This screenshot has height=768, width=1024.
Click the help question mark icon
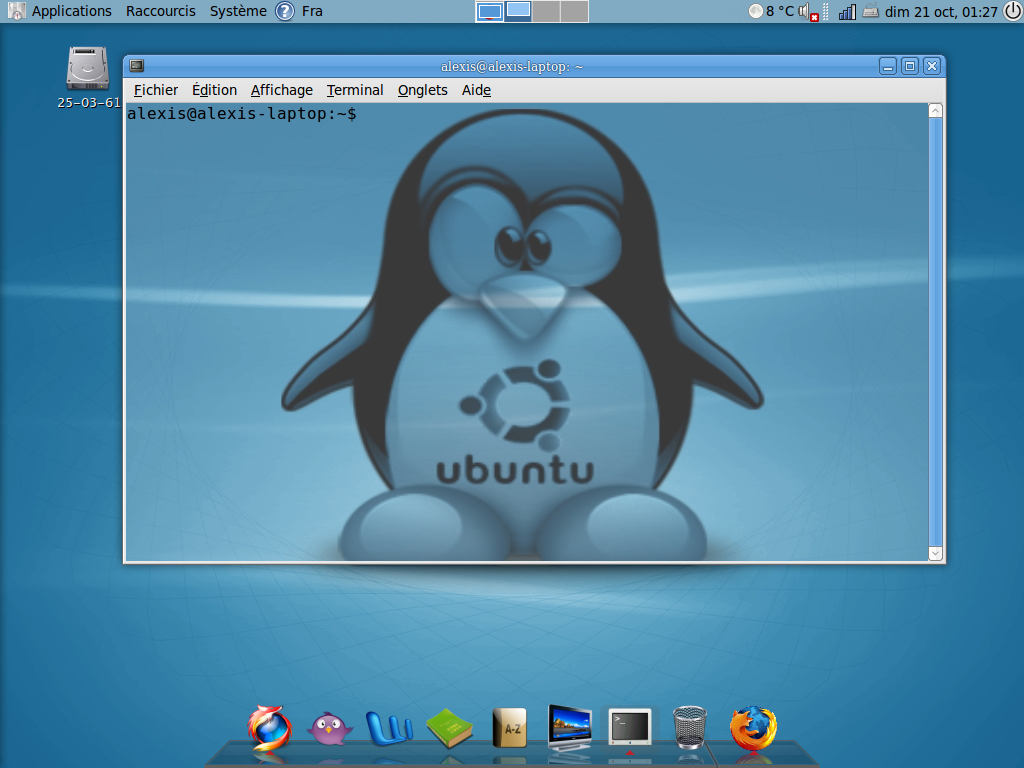285,11
